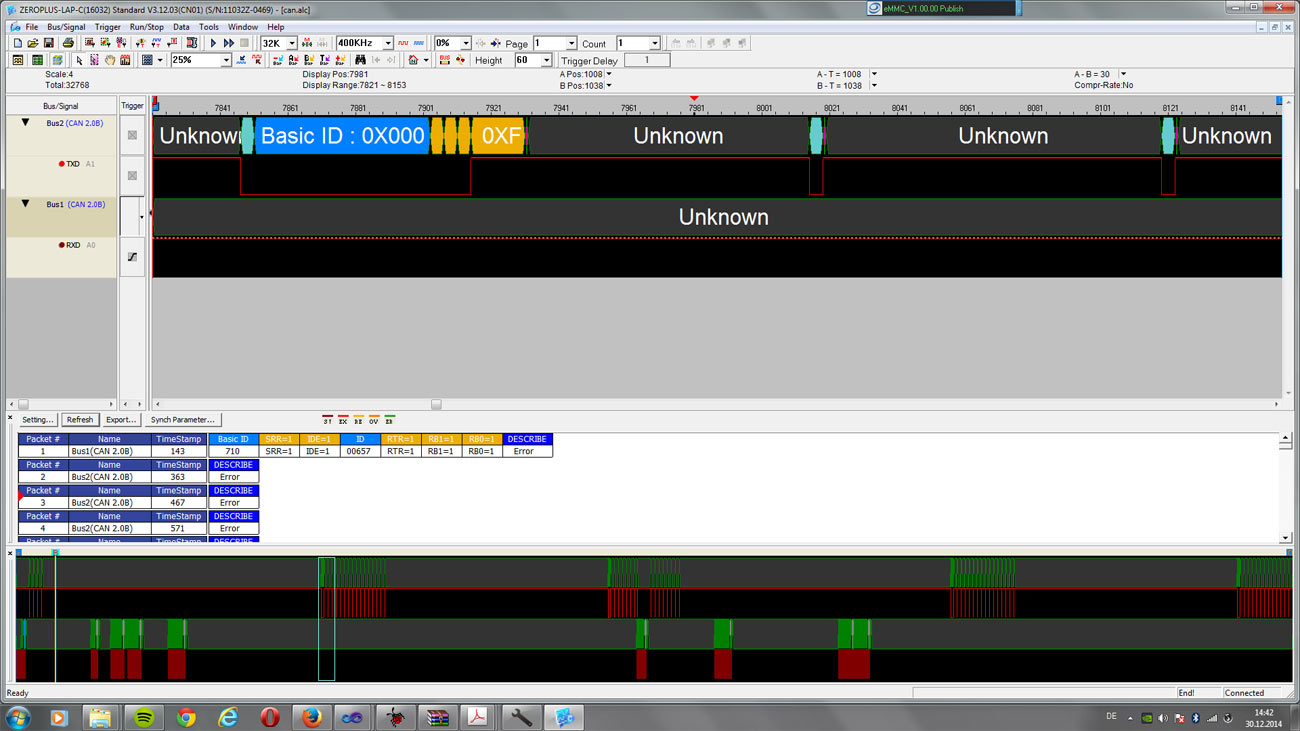Image resolution: width=1300 pixels, height=731 pixels.
Task: Click the first second-row toolbar icon
Action: [x=17, y=60]
